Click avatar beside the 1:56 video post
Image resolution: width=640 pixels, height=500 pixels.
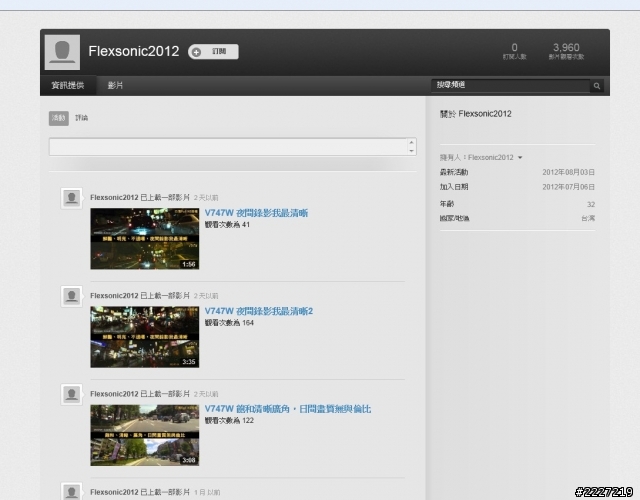click(x=72, y=198)
